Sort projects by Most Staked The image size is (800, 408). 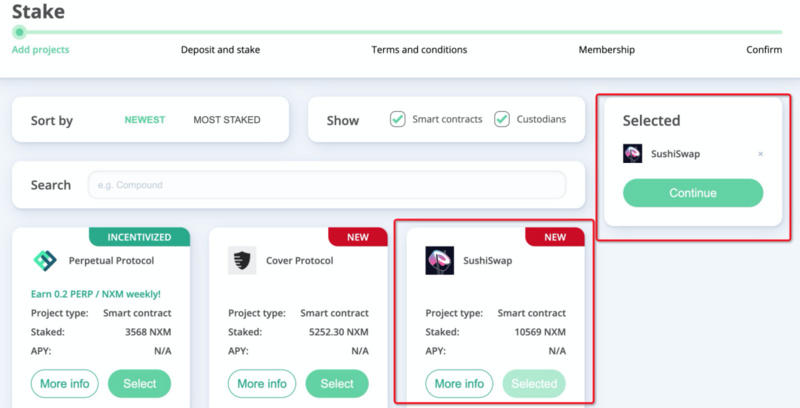226,120
